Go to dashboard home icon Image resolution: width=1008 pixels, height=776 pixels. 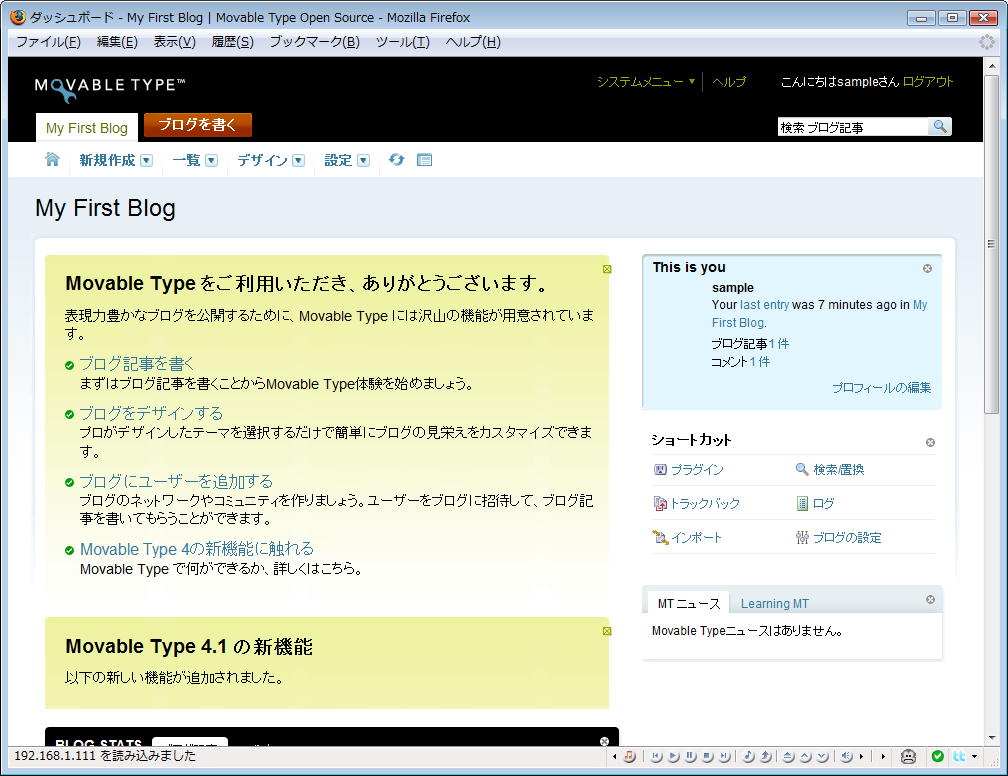tap(52, 159)
